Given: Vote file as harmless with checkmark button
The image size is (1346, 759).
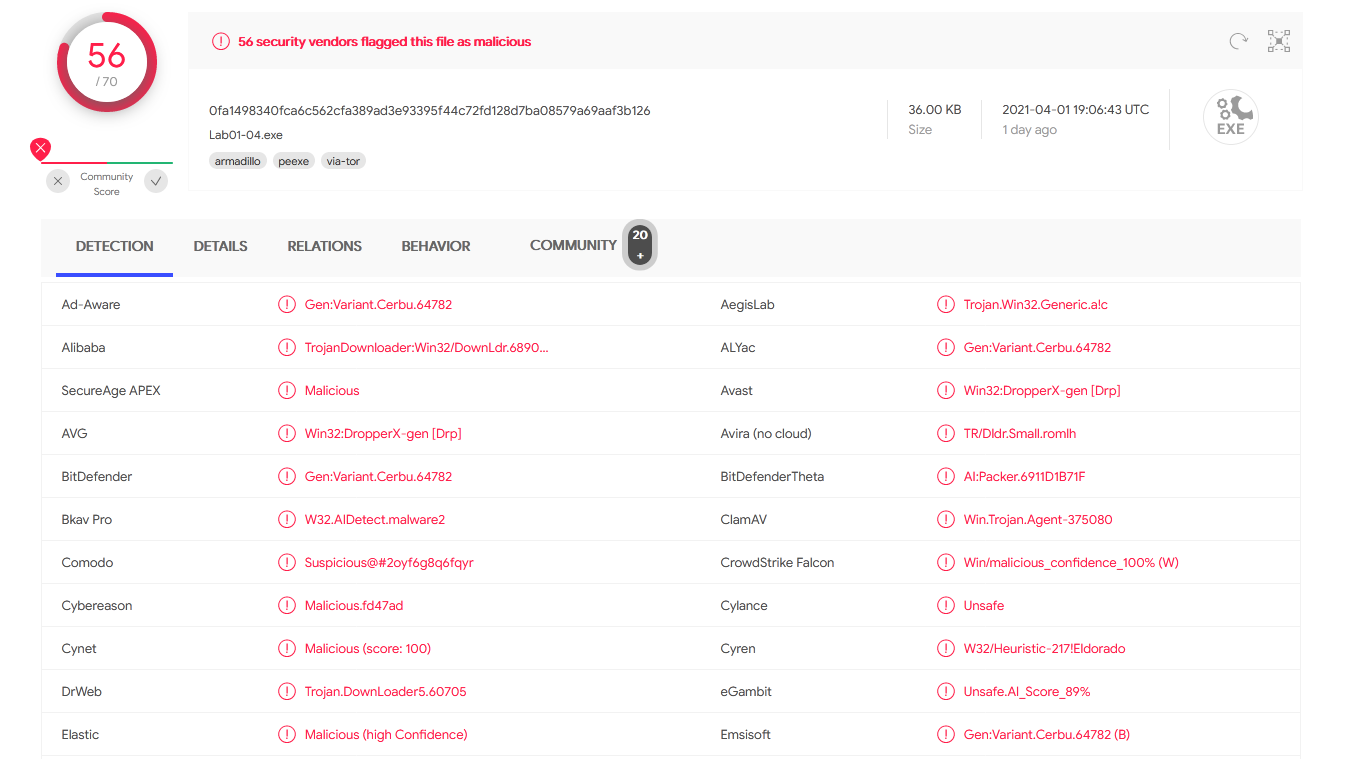Looking at the screenshot, I should [156, 181].
